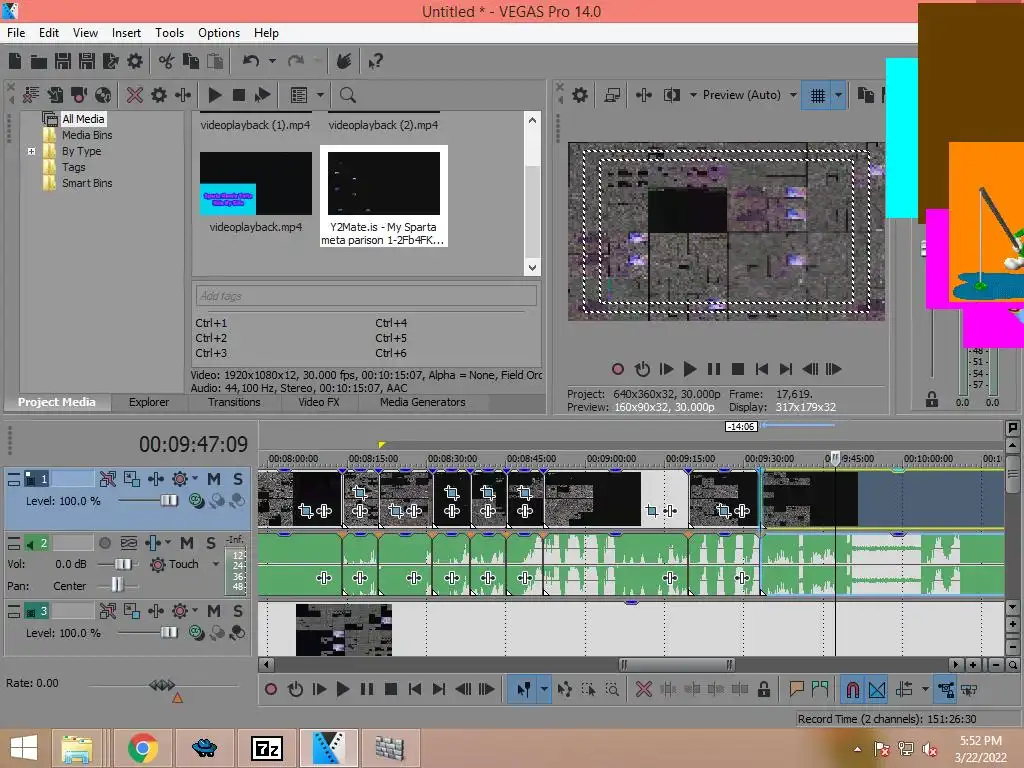The height and width of the screenshot is (768, 1024).
Task: Select the All Media bin
Action: [83, 119]
